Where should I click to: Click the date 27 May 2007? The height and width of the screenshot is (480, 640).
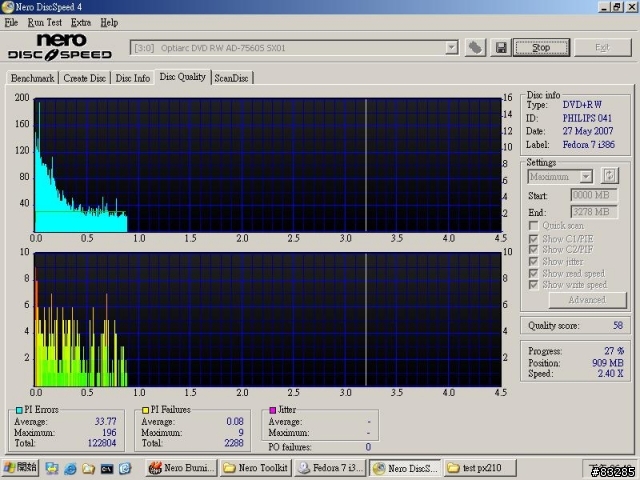[x=588, y=131]
